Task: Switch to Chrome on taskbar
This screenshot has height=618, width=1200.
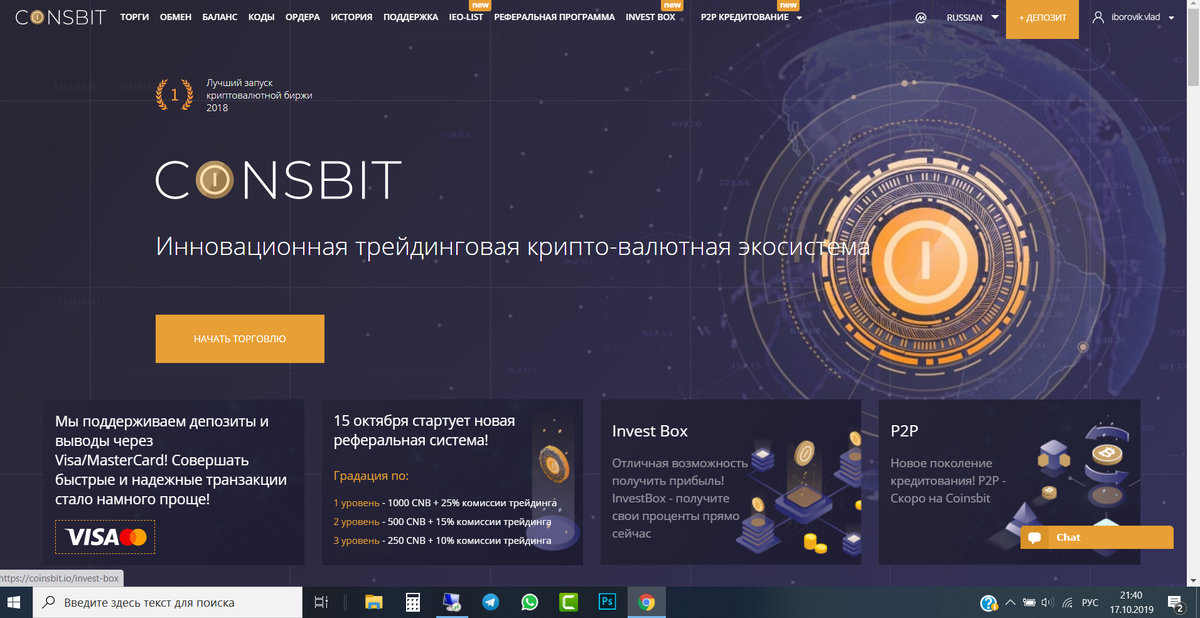Action: pos(646,602)
